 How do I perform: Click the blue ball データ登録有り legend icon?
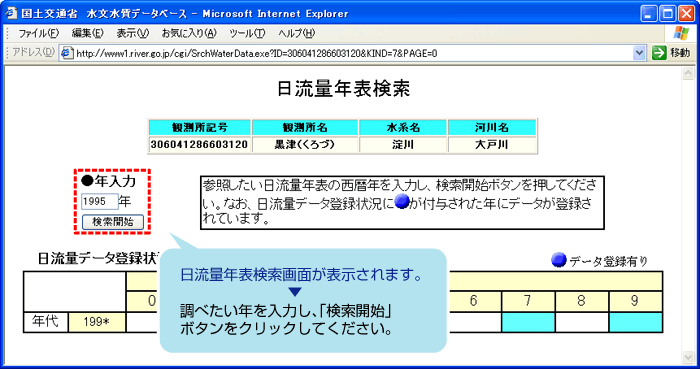[x=558, y=260]
